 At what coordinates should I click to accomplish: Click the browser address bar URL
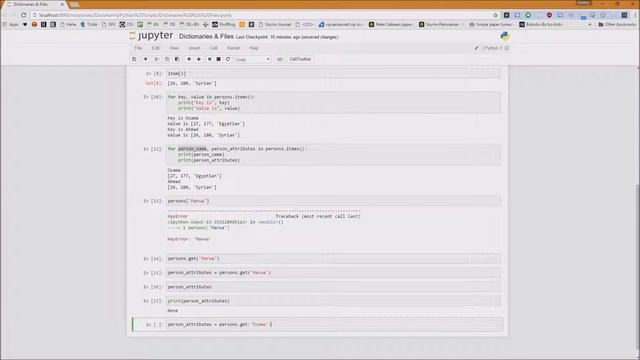(x=135, y=15)
